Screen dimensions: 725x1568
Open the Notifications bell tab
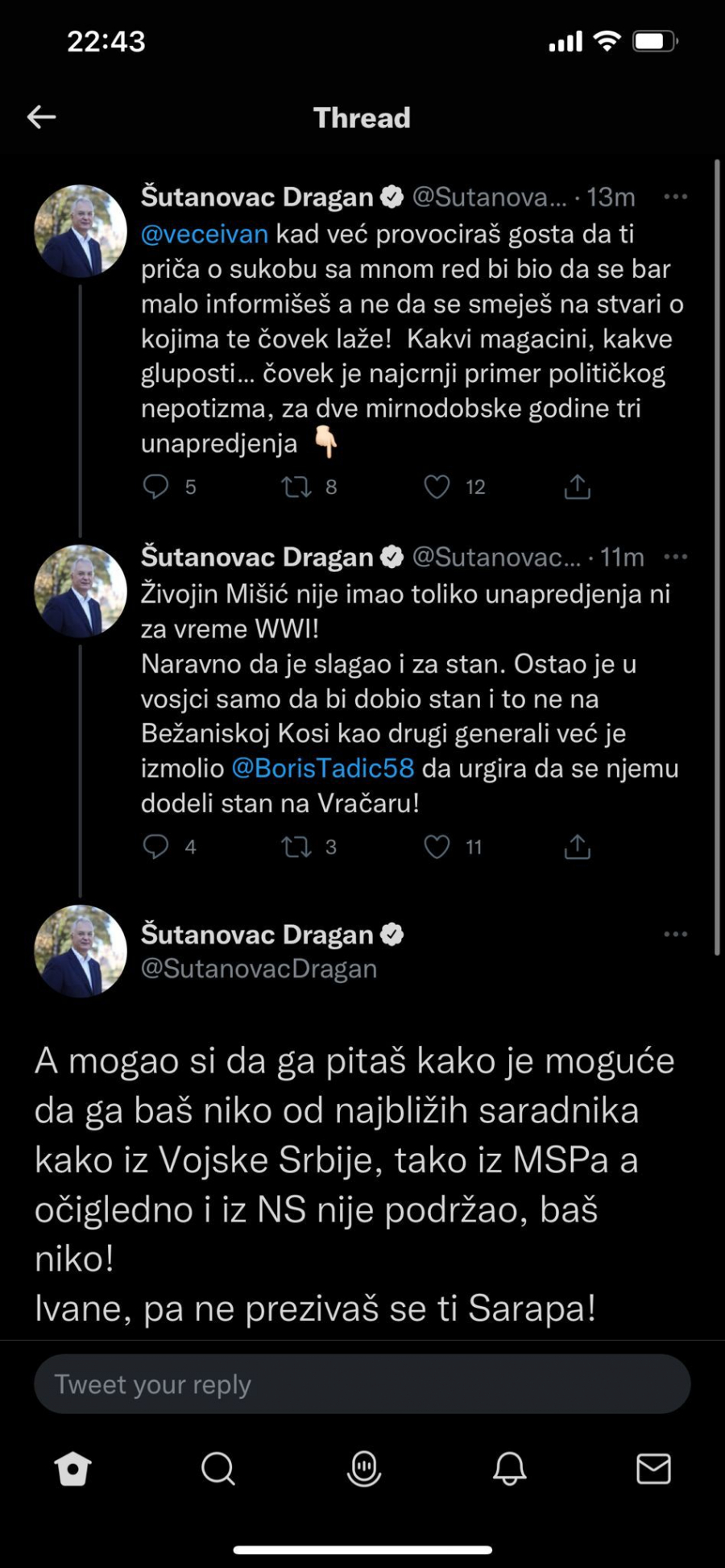(x=509, y=1469)
